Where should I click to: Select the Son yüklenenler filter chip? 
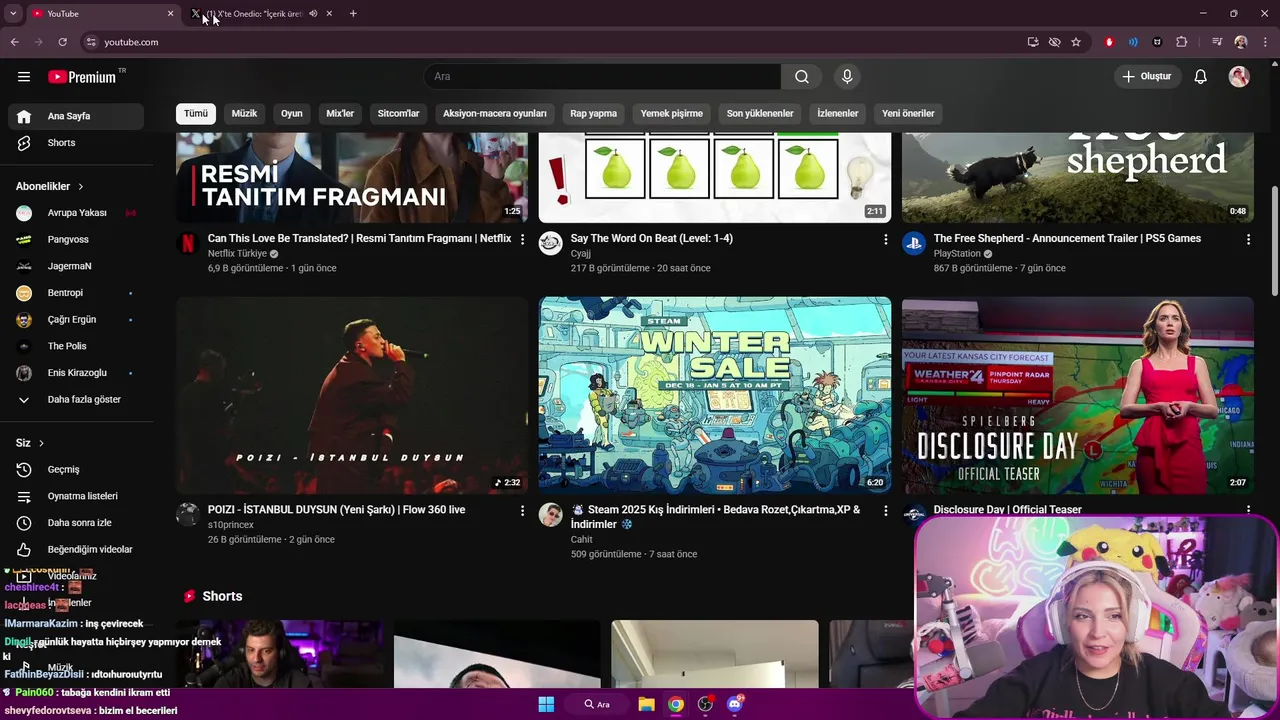(x=760, y=113)
